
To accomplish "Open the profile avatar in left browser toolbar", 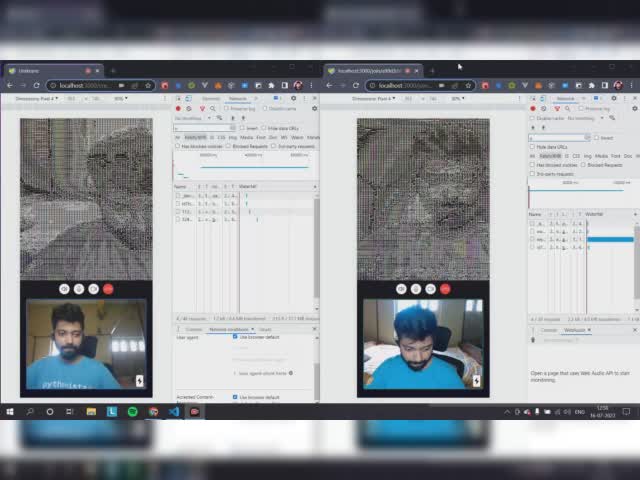I will (298, 85).
